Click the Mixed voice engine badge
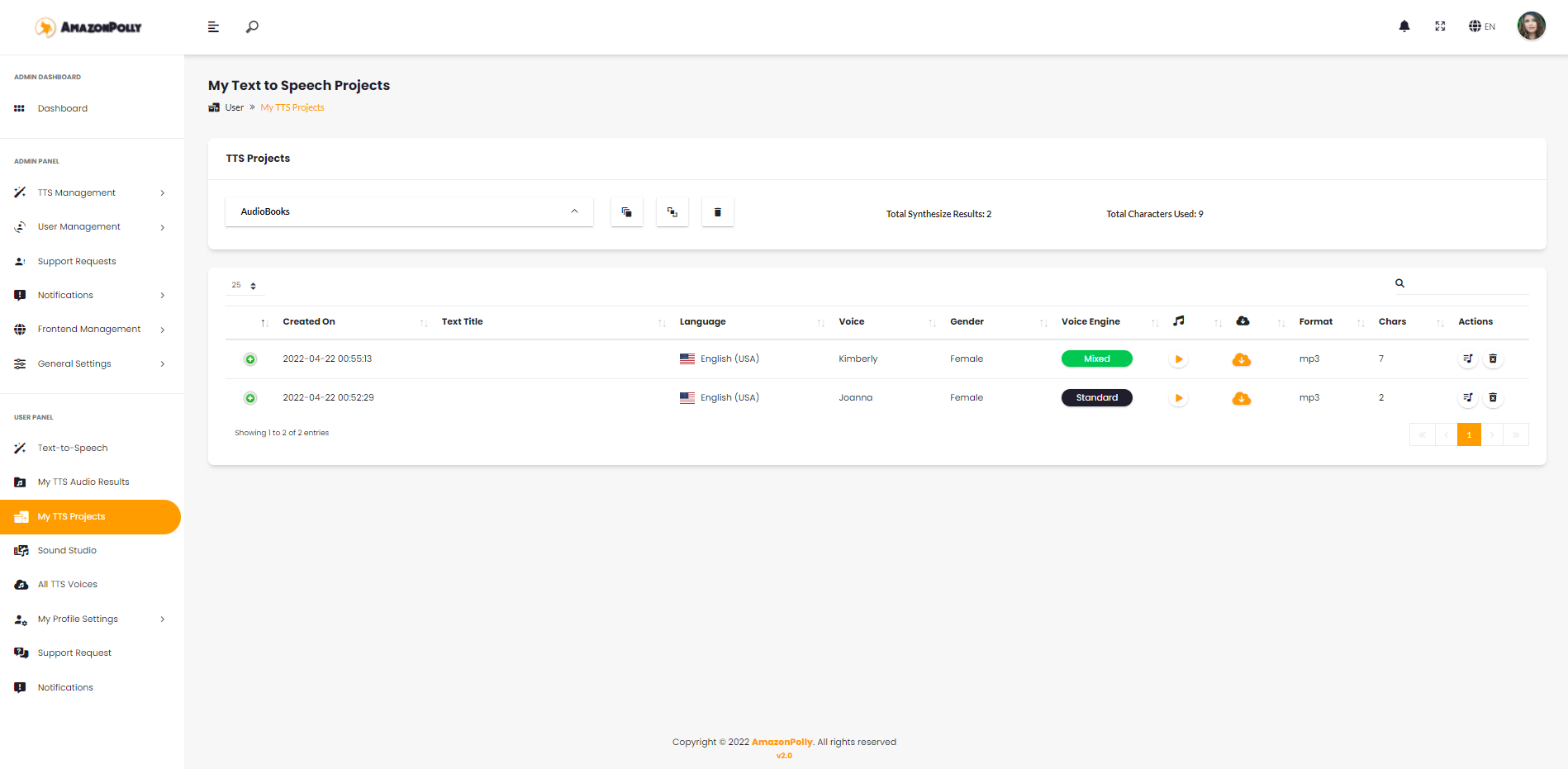 [x=1096, y=359]
